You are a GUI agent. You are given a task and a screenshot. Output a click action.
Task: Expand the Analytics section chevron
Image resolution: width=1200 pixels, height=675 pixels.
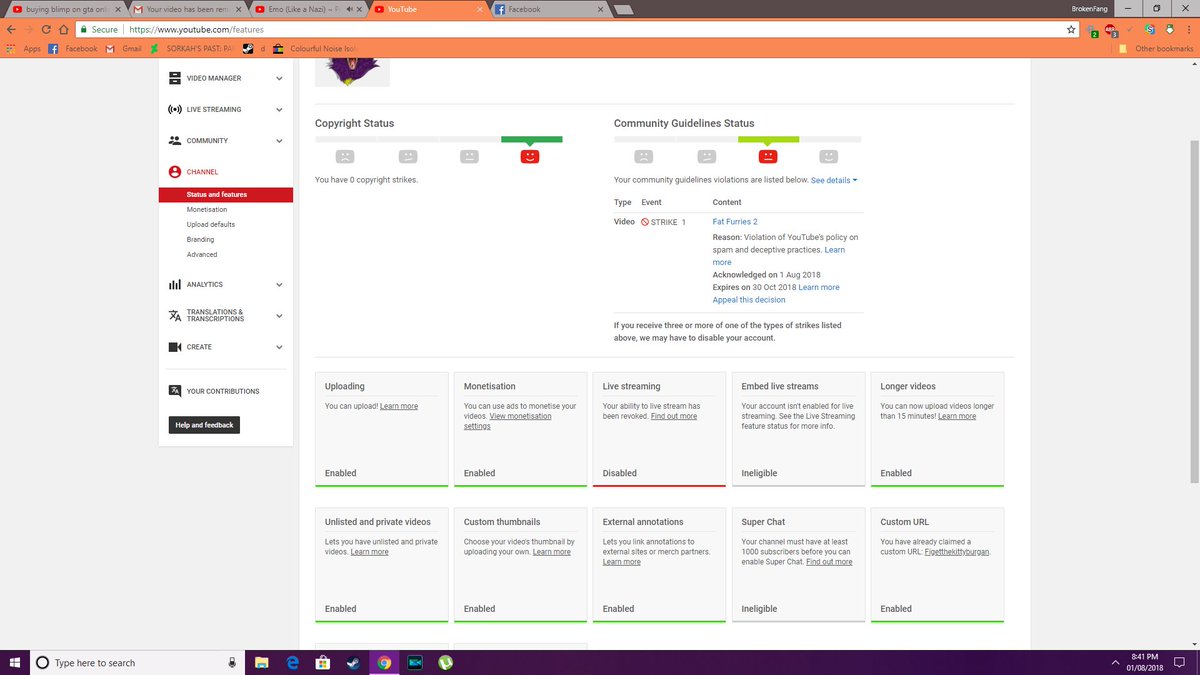coord(279,285)
